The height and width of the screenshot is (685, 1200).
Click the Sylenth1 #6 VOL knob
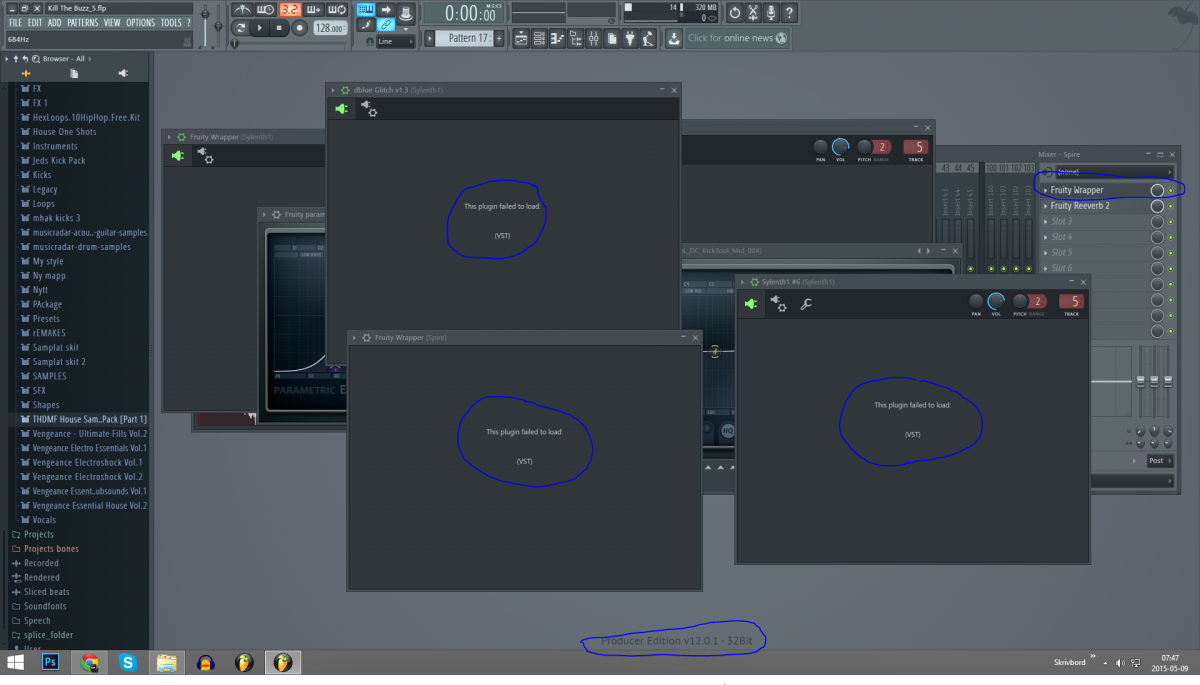tap(996, 301)
